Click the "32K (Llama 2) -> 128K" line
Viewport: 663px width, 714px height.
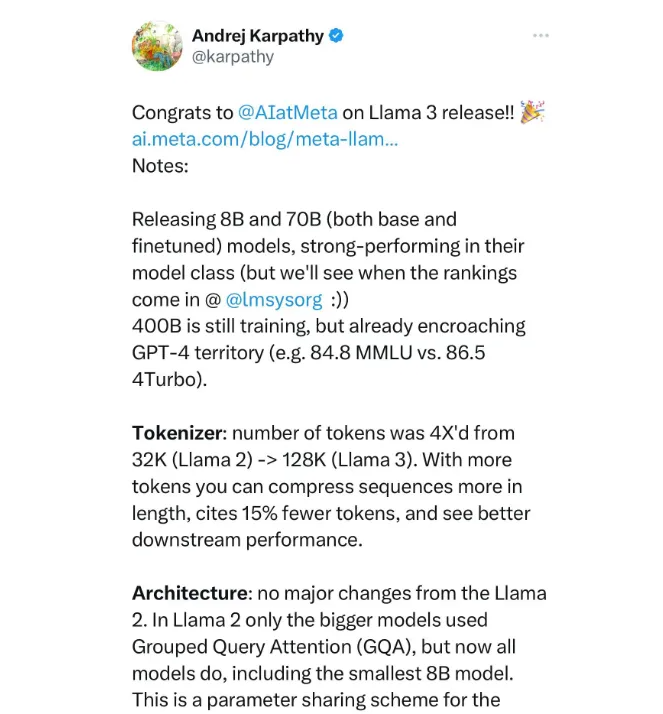pyautogui.click(x=229, y=460)
